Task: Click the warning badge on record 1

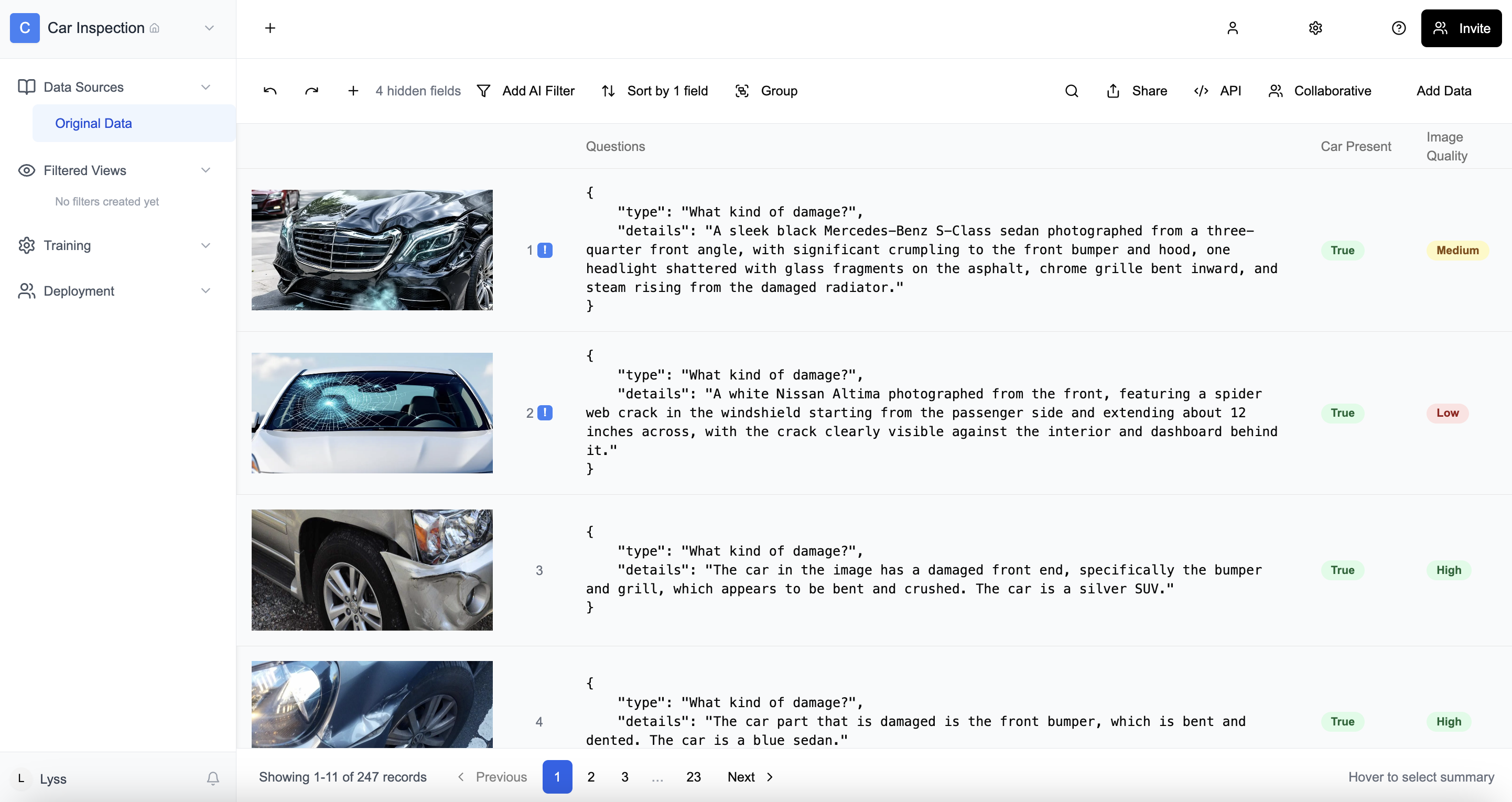Action: (546, 250)
